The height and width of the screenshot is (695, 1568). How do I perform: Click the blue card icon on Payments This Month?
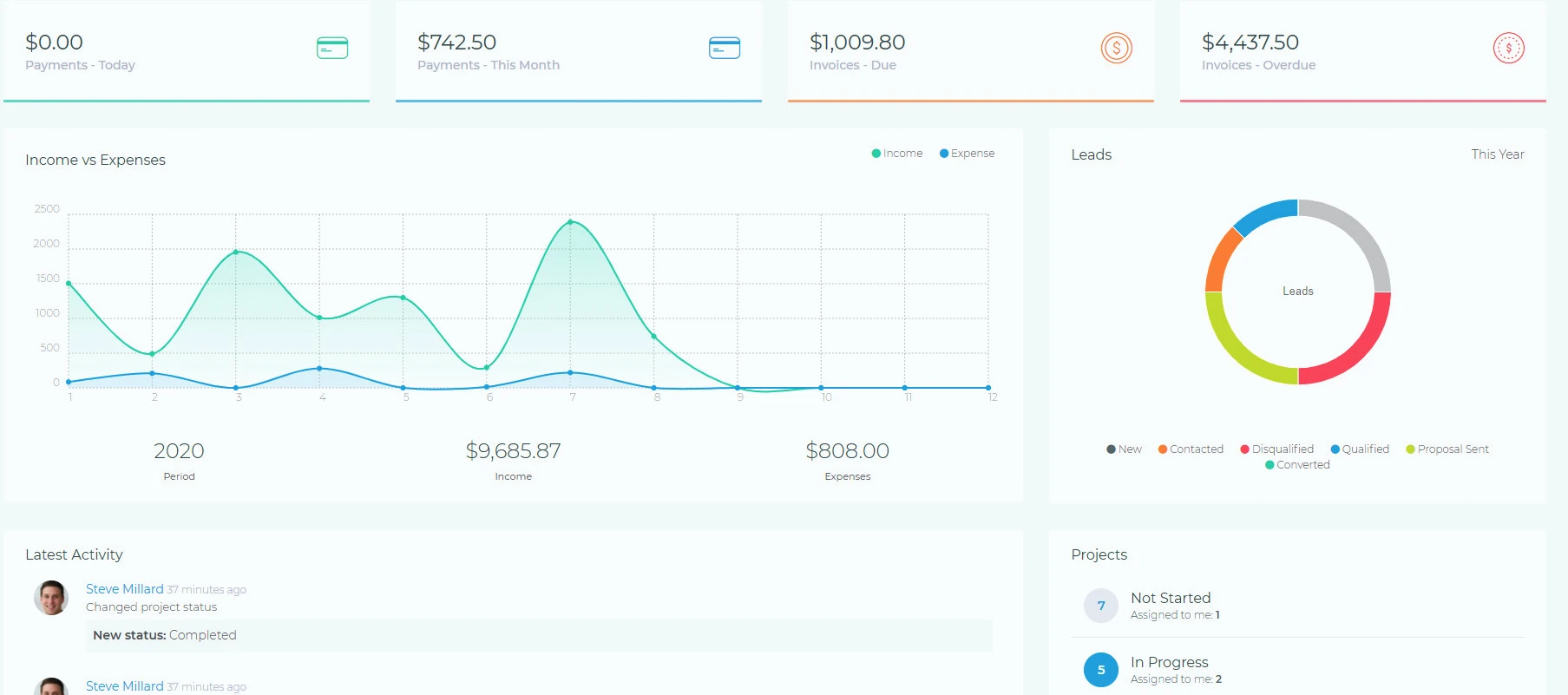point(725,48)
